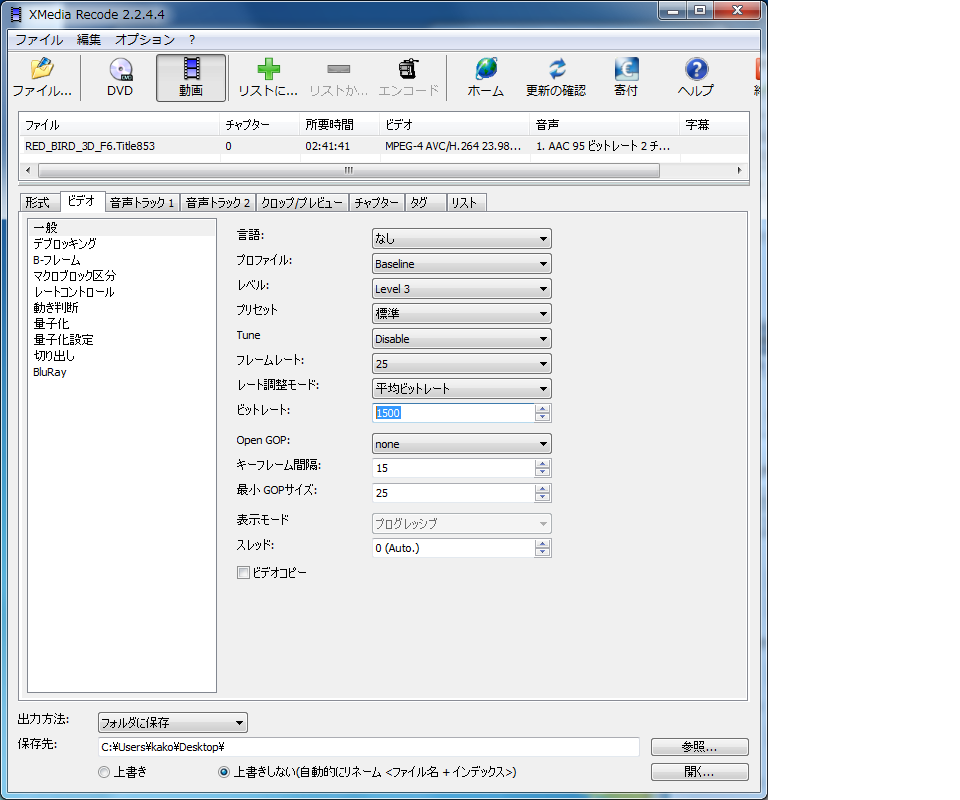The width and height of the screenshot is (960, 800).
Task: Click the 音声 column header
Action: click(x=604, y=125)
